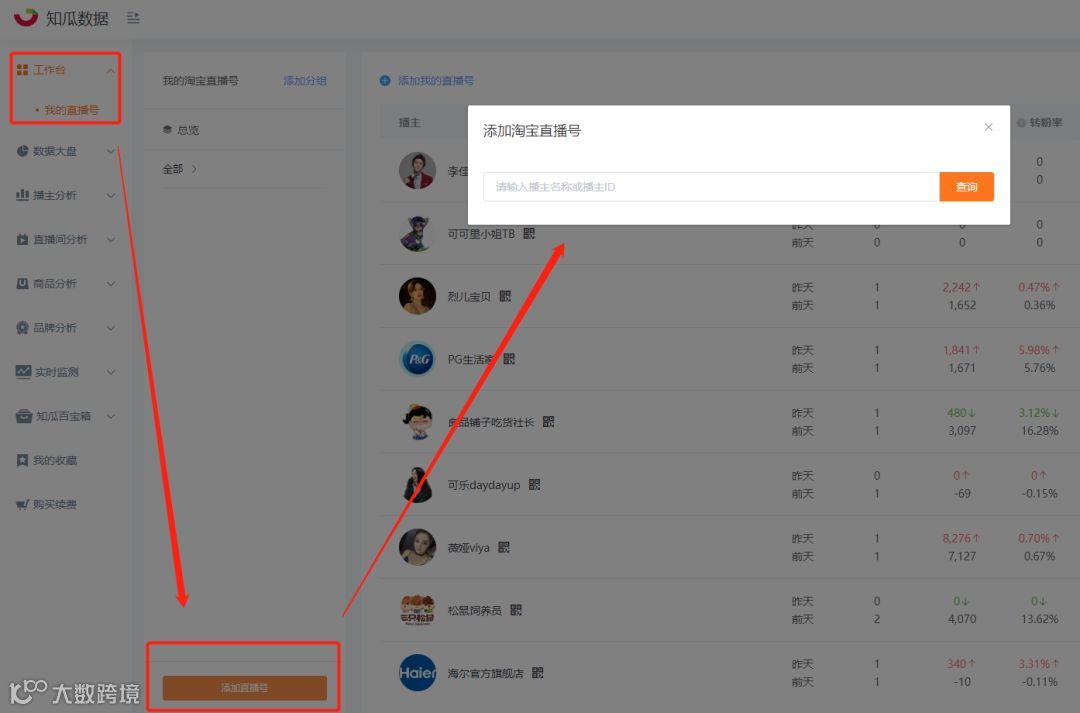Click the 2,242 value in 烈儿宝贝 row
The height and width of the screenshot is (713, 1080).
[x=957, y=287]
